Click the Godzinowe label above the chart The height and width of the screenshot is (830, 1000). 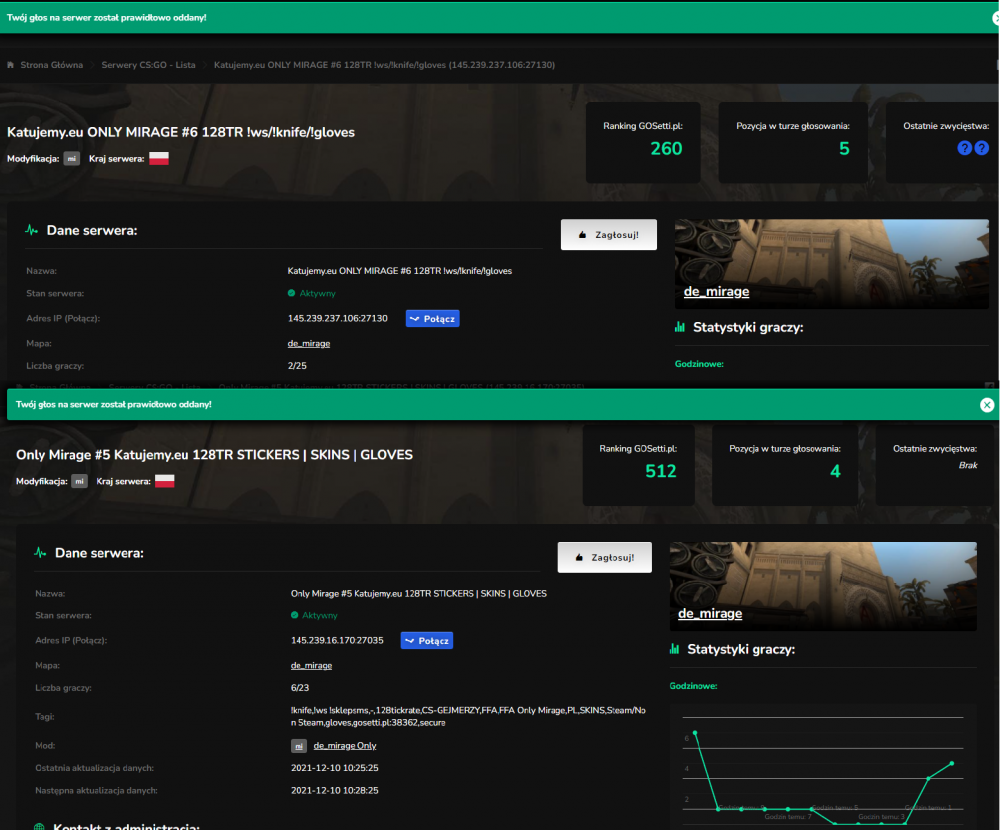point(693,686)
